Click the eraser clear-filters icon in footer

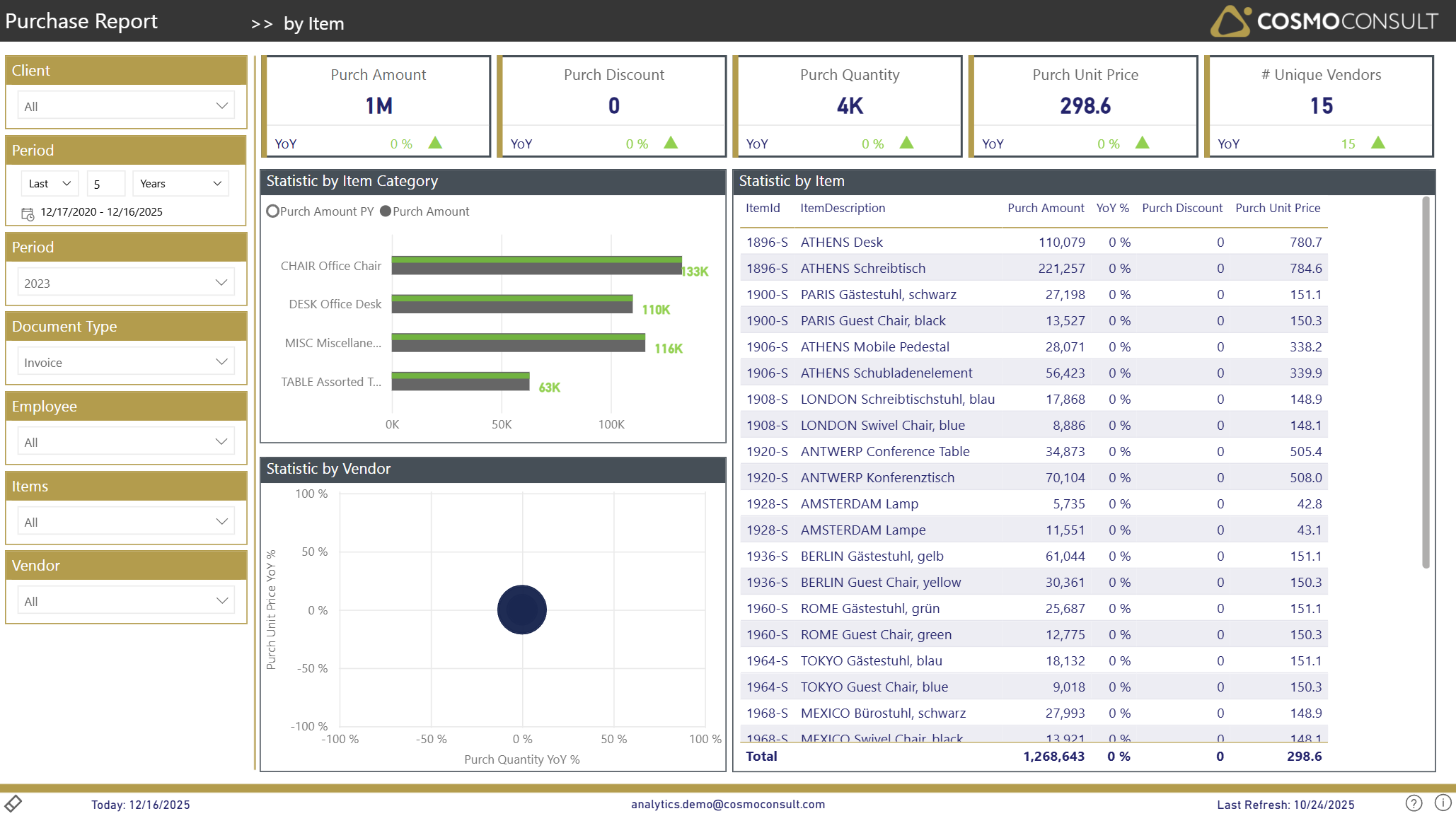(13, 803)
